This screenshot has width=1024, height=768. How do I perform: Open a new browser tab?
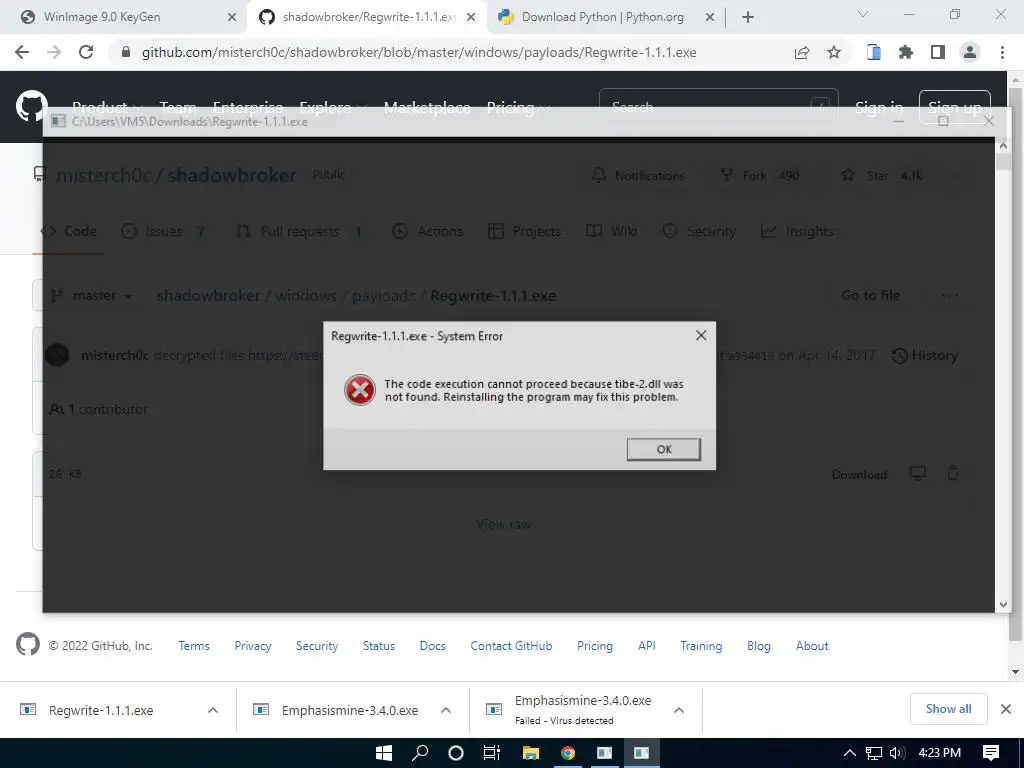coord(748,17)
